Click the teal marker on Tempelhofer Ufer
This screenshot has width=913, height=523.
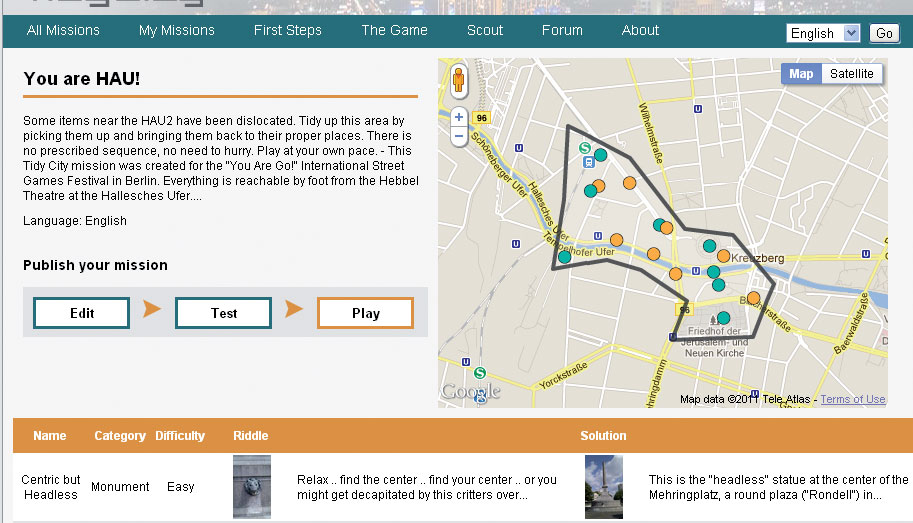point(564,257)
